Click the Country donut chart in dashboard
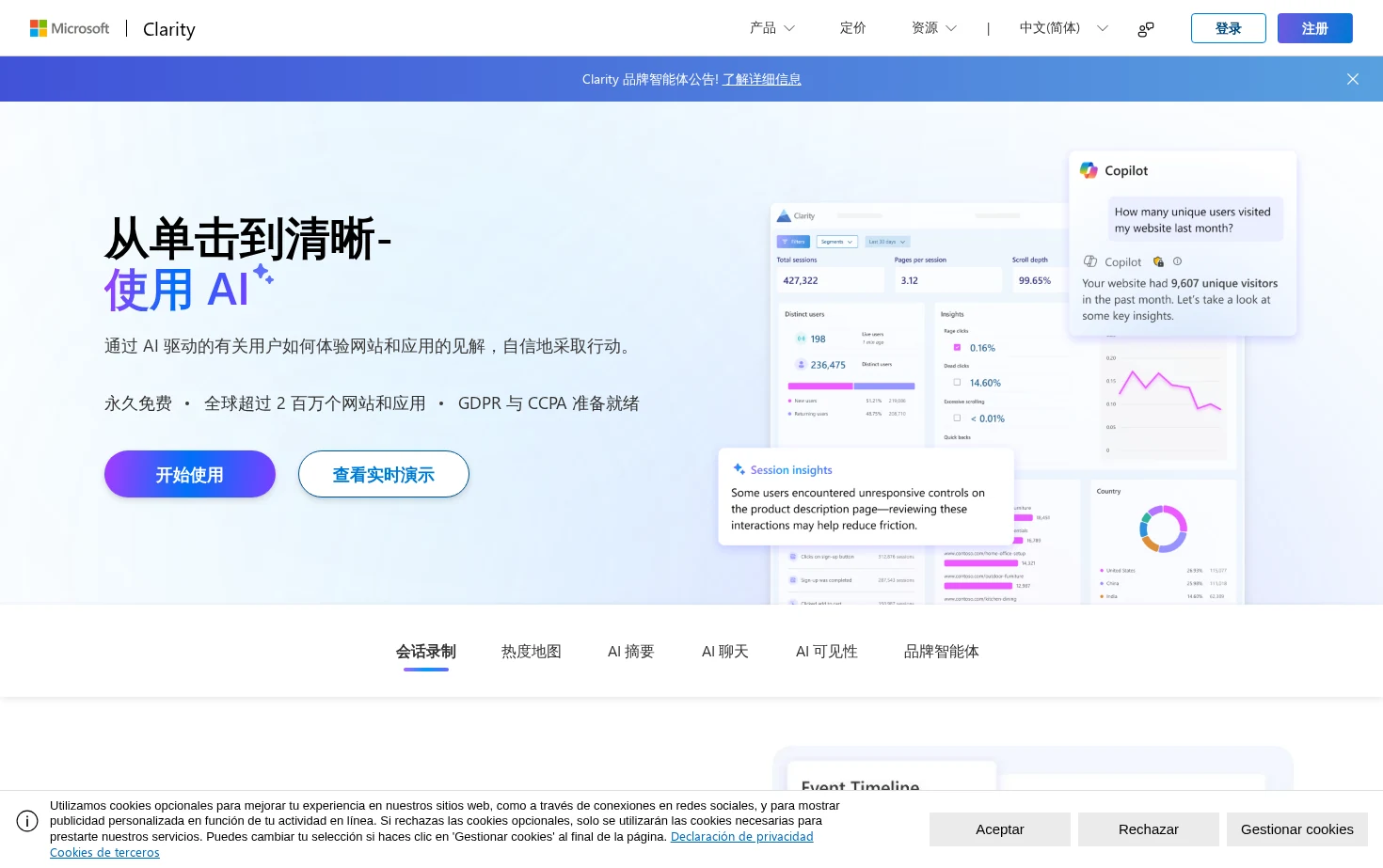 tap(1164, 529)
